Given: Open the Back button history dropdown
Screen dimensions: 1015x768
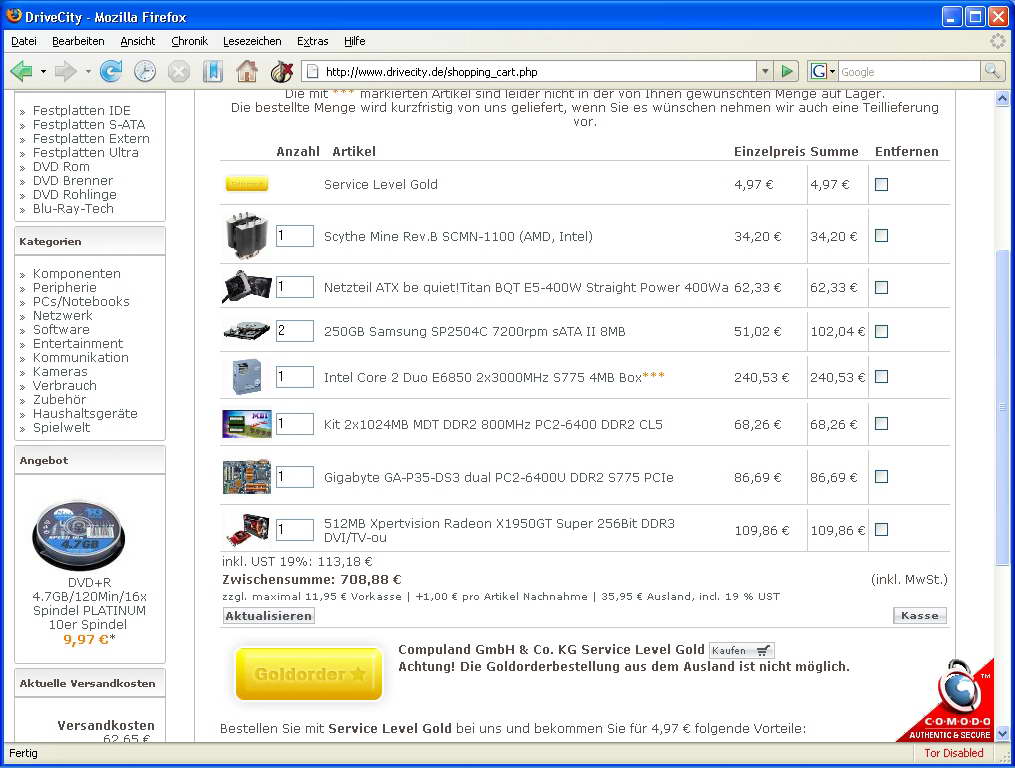Looking at the screenshot, I should (43, 71).
